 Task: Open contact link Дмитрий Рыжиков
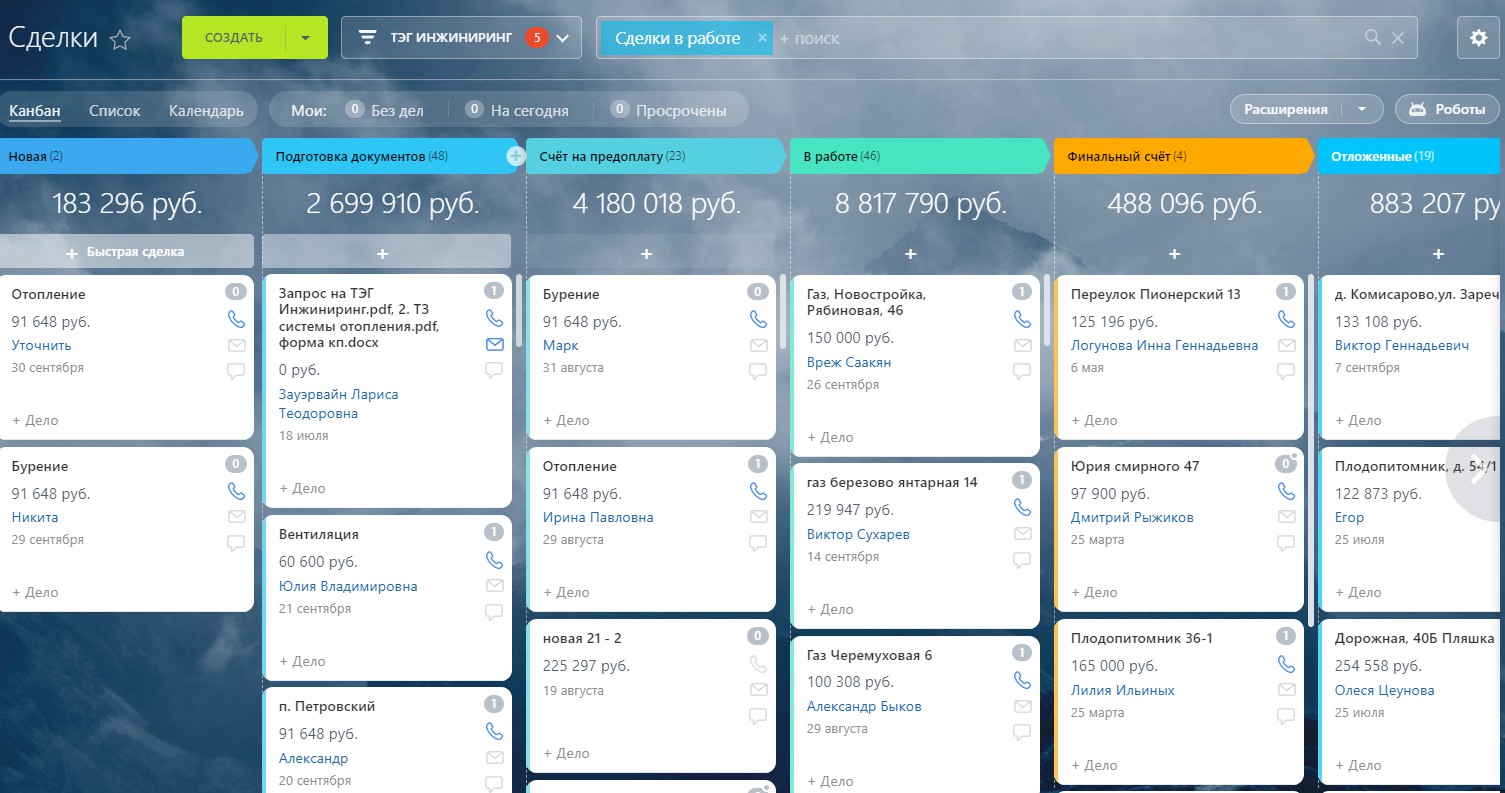pyautogui.click(x=1132, y=517)
